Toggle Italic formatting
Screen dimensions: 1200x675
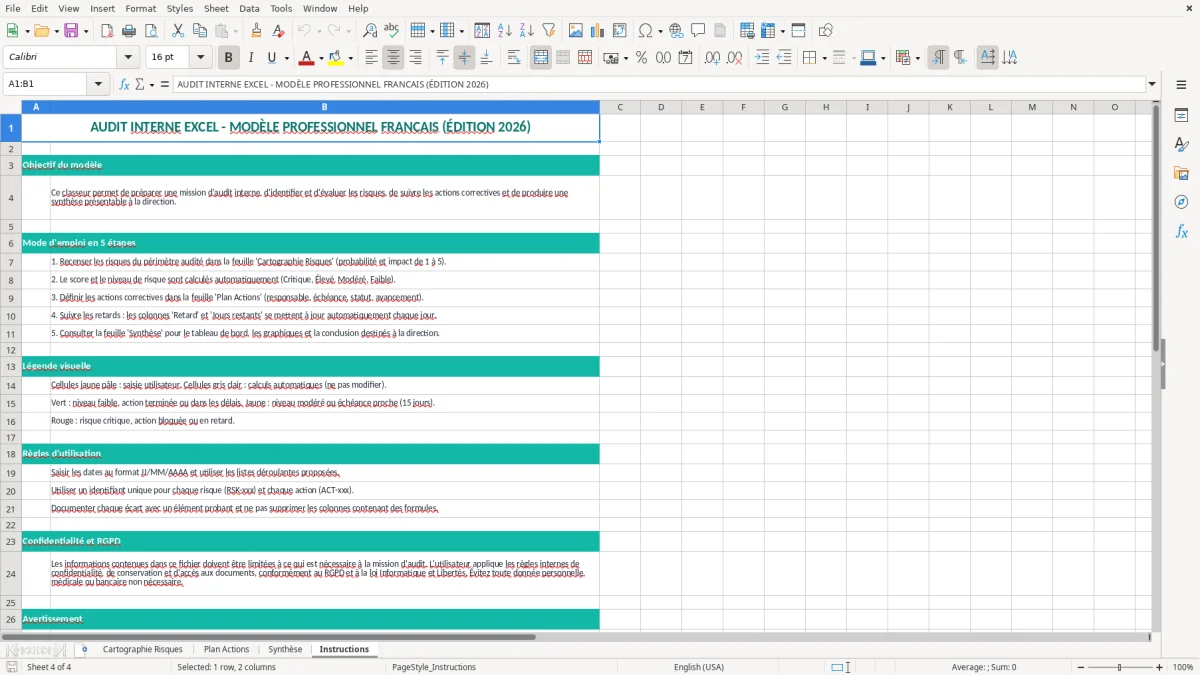coord(250,58)
